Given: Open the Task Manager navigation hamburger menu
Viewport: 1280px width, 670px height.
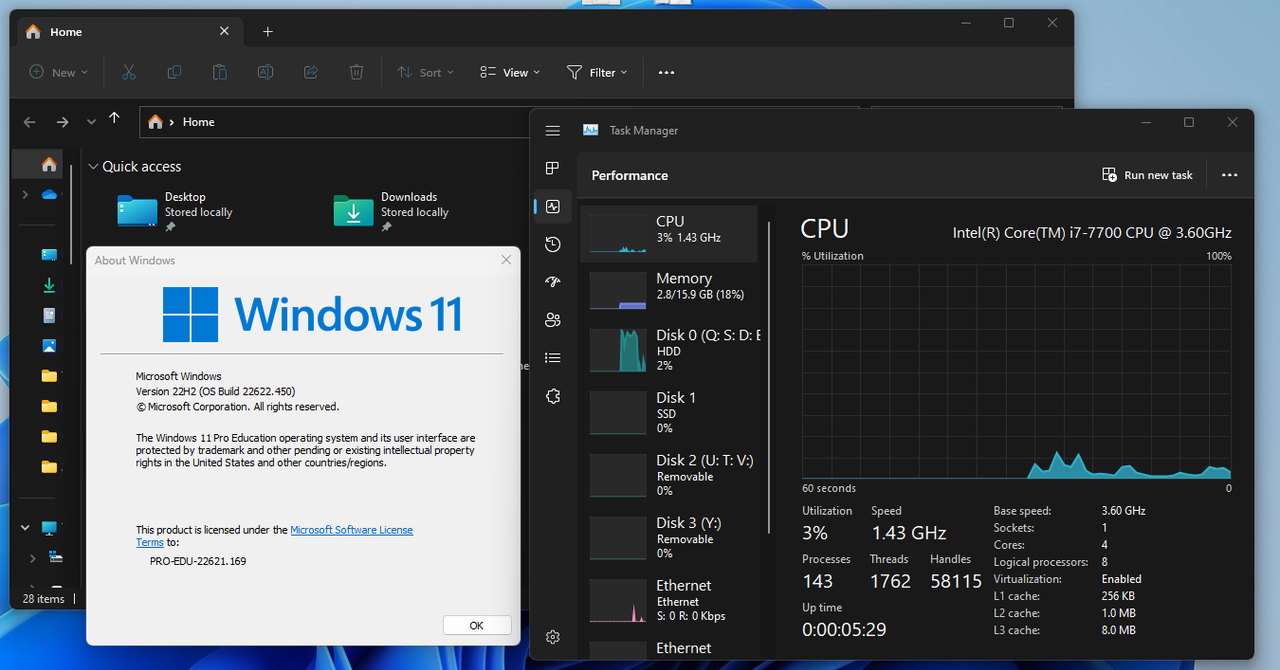Looking at the screenshot, I should tap(553, 131).
